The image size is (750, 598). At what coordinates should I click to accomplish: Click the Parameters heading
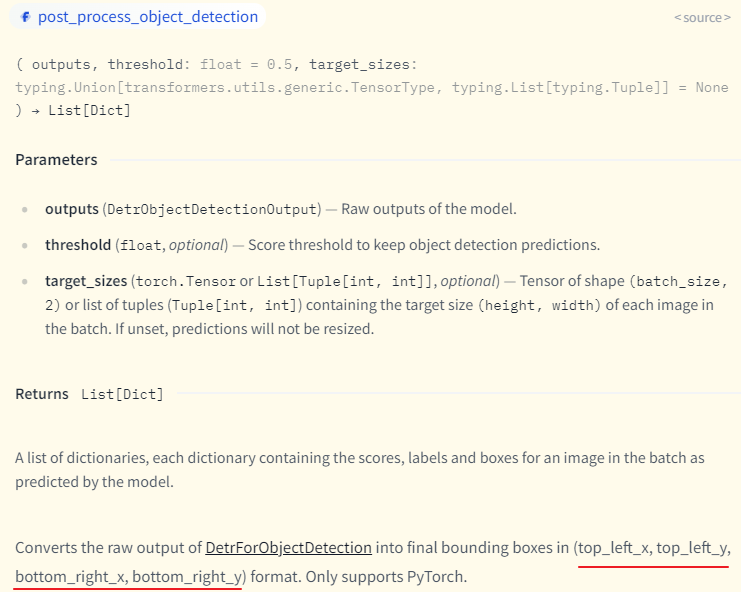56,160
